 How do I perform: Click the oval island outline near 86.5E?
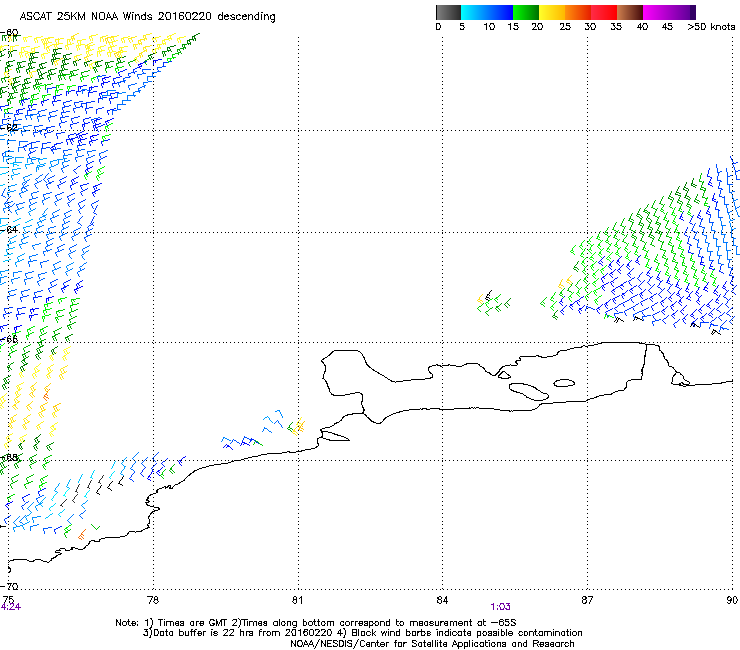coord(564,383)
